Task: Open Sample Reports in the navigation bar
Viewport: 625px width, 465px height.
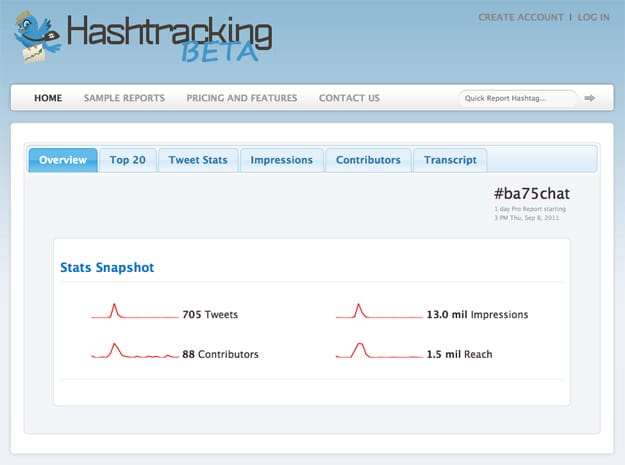Action: 124,98
